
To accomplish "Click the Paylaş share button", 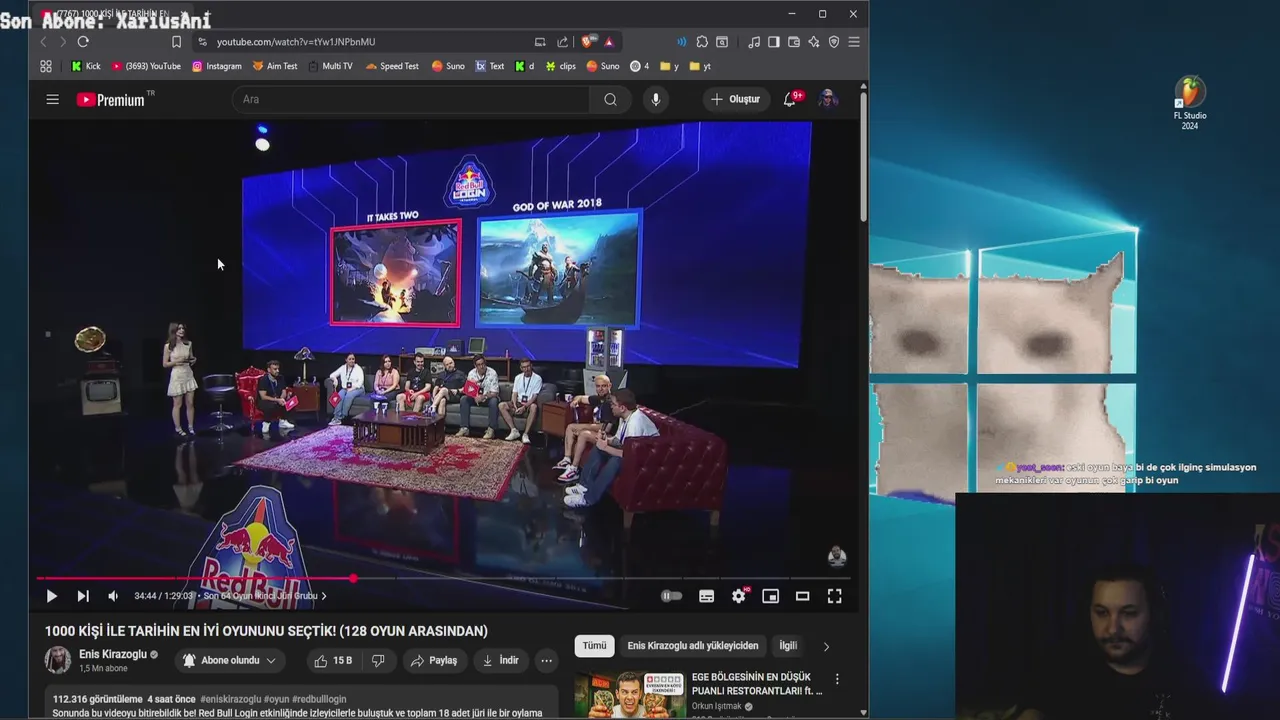I will click(x=434, y=661).
